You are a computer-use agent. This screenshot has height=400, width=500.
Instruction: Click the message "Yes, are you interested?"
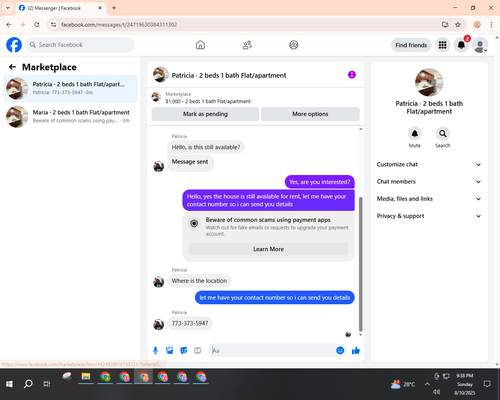pos(320,182)
